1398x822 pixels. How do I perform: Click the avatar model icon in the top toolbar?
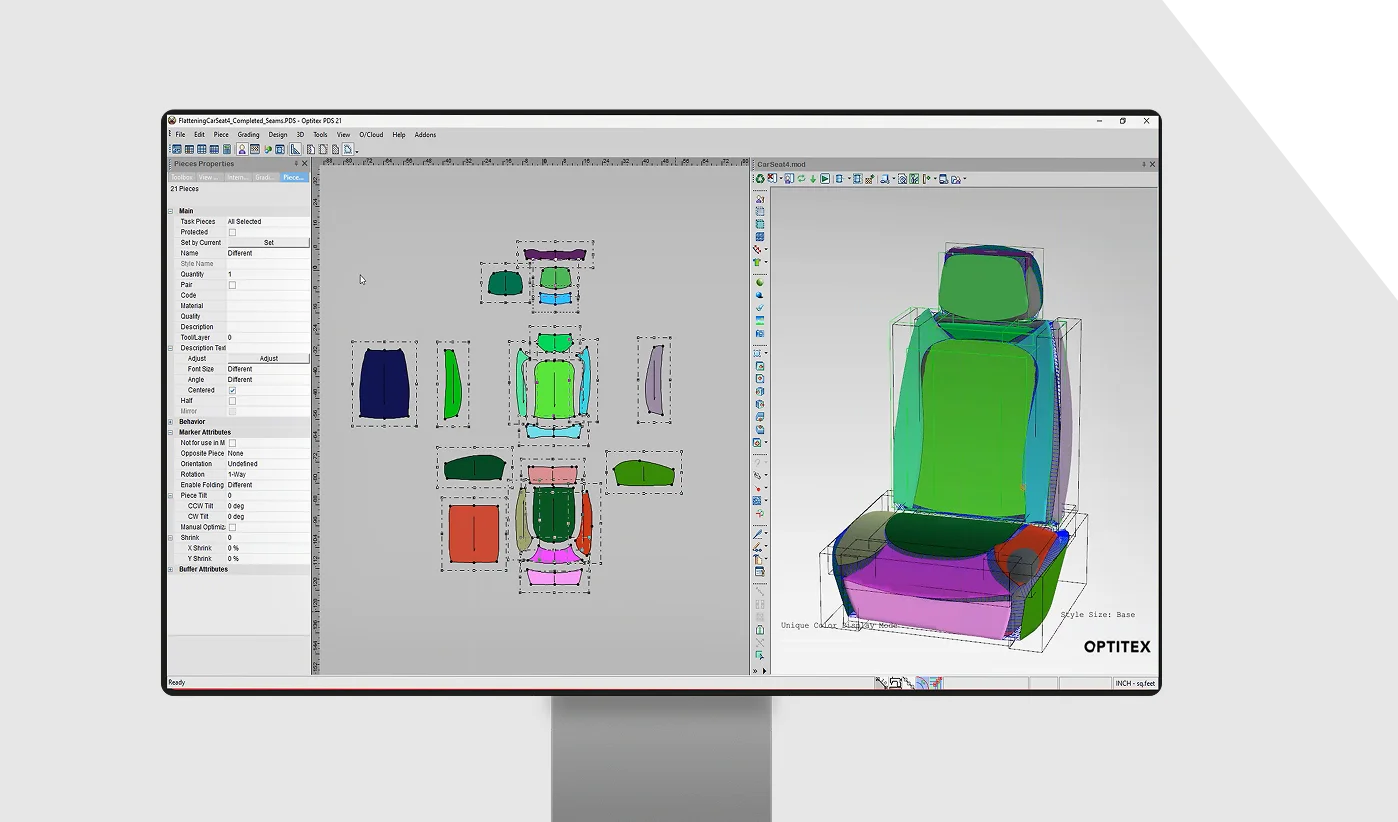point(242,148)
